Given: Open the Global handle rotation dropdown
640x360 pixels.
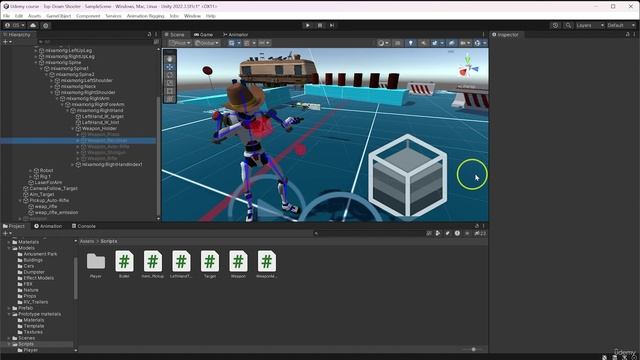Looking at the screenshot, I should point(207,43).
